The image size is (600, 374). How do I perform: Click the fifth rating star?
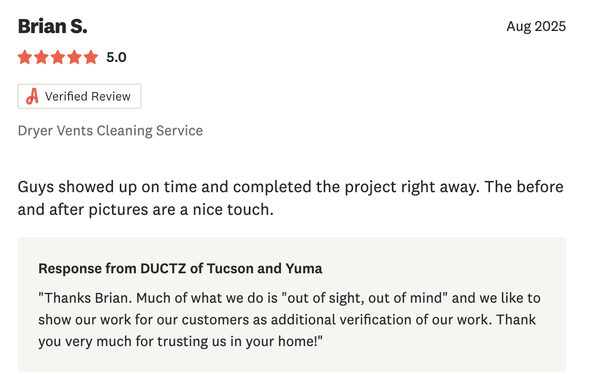point(91,57)
